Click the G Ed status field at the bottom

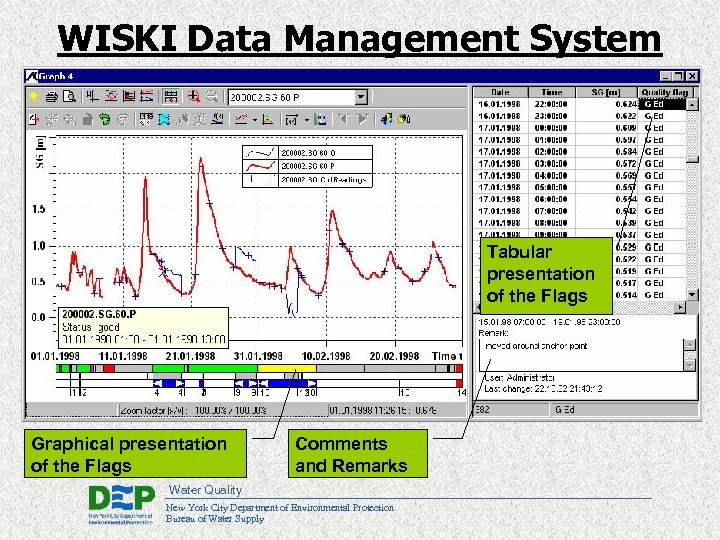click(624, 410)
